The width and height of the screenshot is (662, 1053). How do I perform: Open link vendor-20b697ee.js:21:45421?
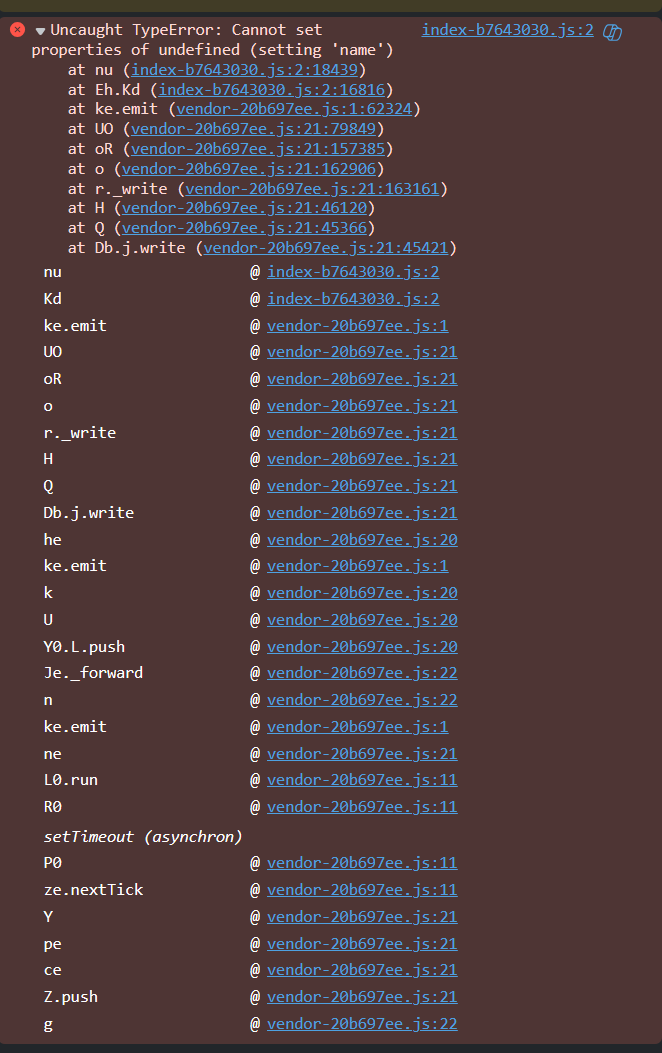point(326,248)
